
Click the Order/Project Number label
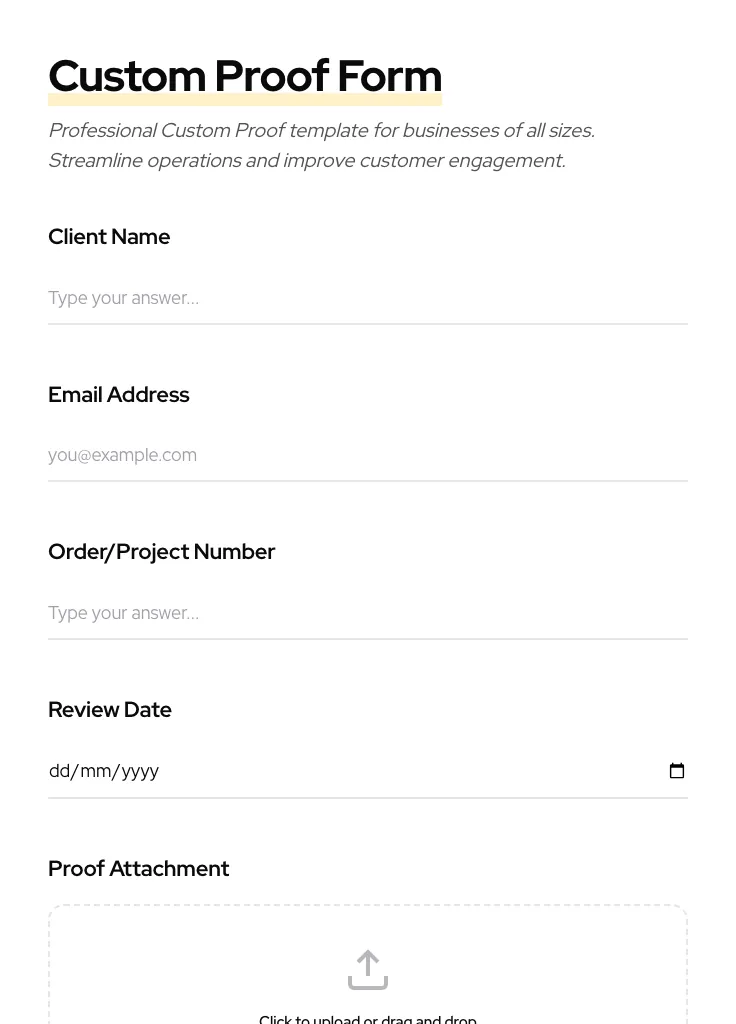(161, 552)
